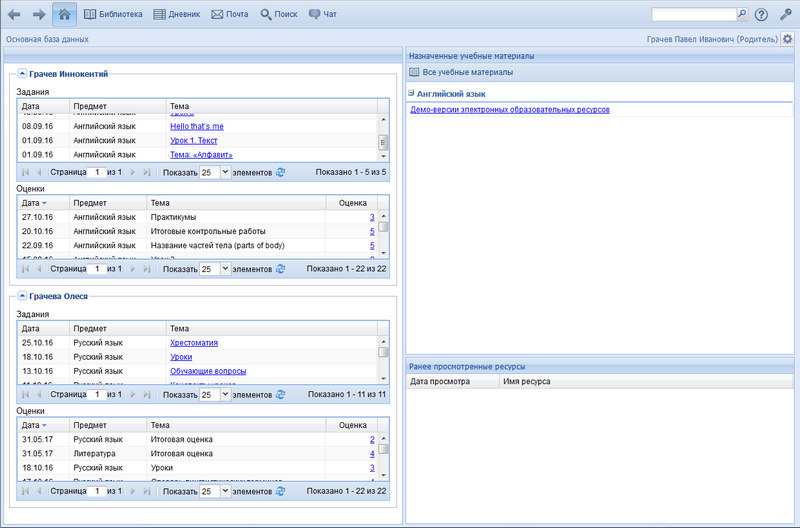Refresh the Грачев Иннокентий Задания table

281,172
